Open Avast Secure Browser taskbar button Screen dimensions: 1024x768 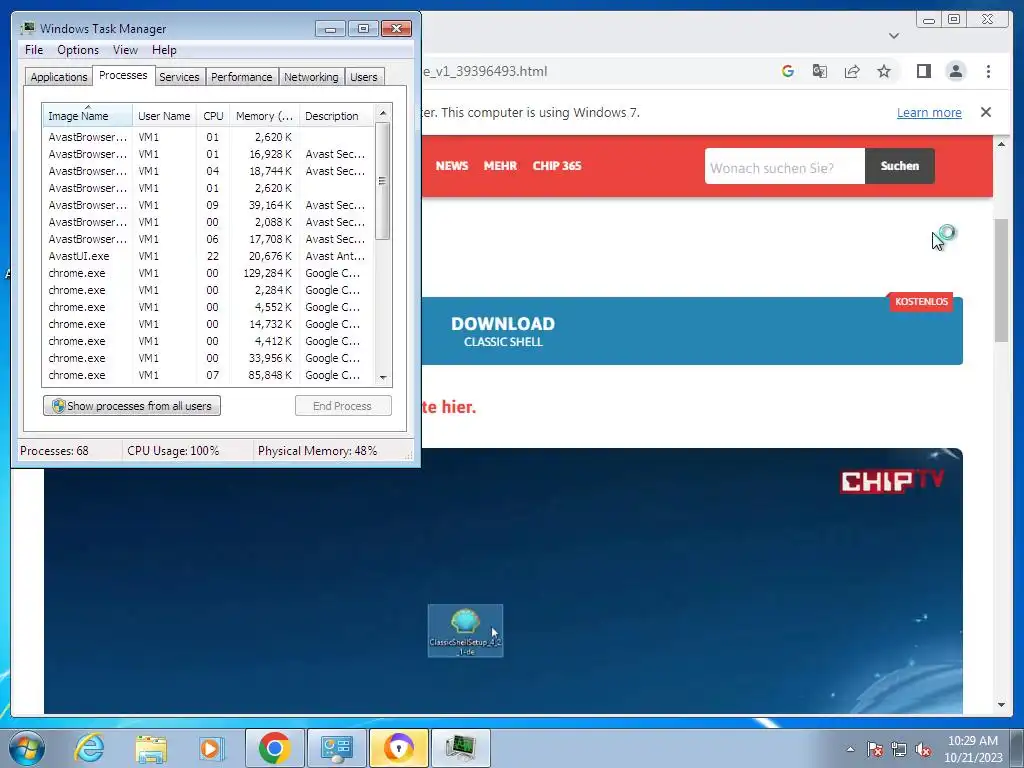[398, 748]
